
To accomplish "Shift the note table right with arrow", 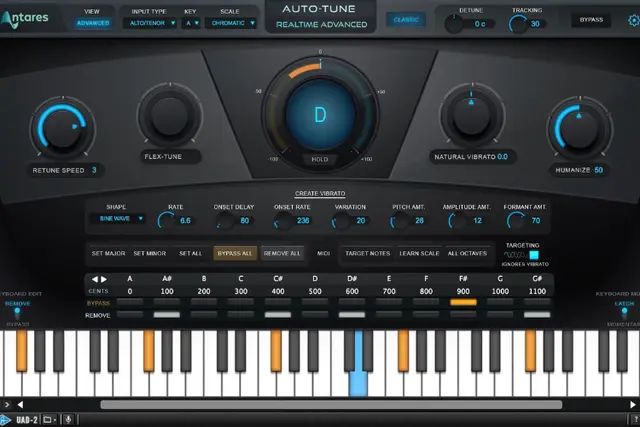I will (x=104, y=279).
